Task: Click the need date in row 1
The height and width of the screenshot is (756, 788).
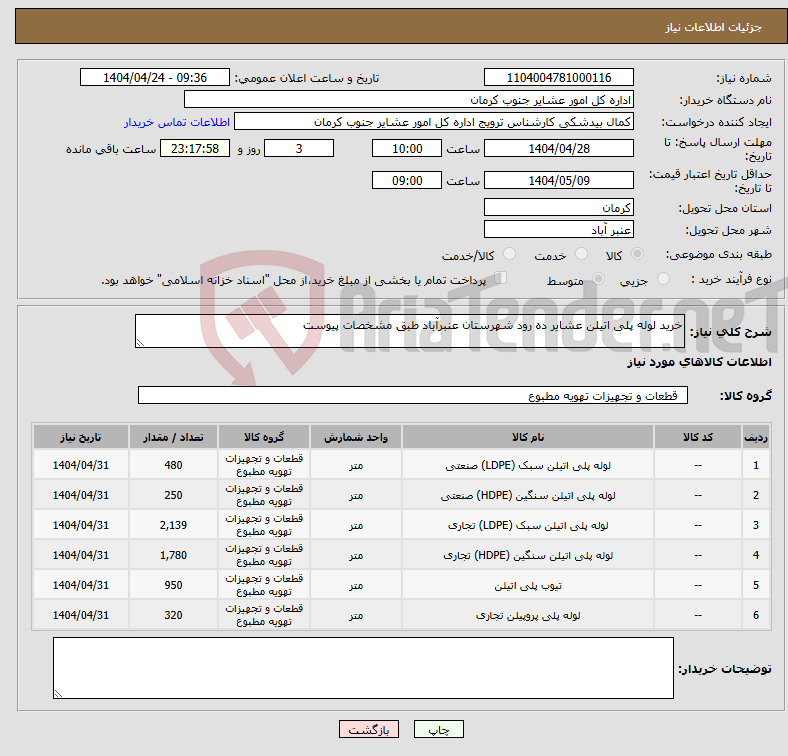Action: point(81,465)
